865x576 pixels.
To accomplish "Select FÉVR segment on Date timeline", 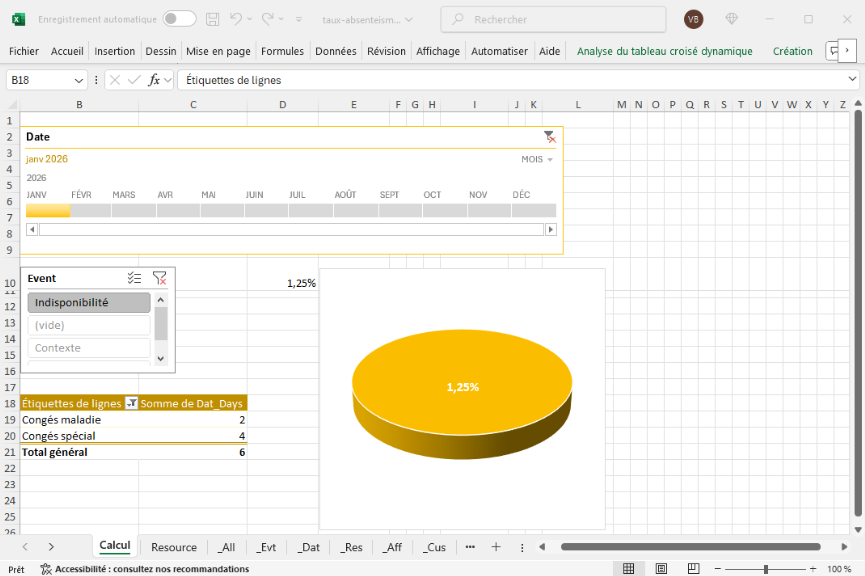I will [x=91, y=210].
